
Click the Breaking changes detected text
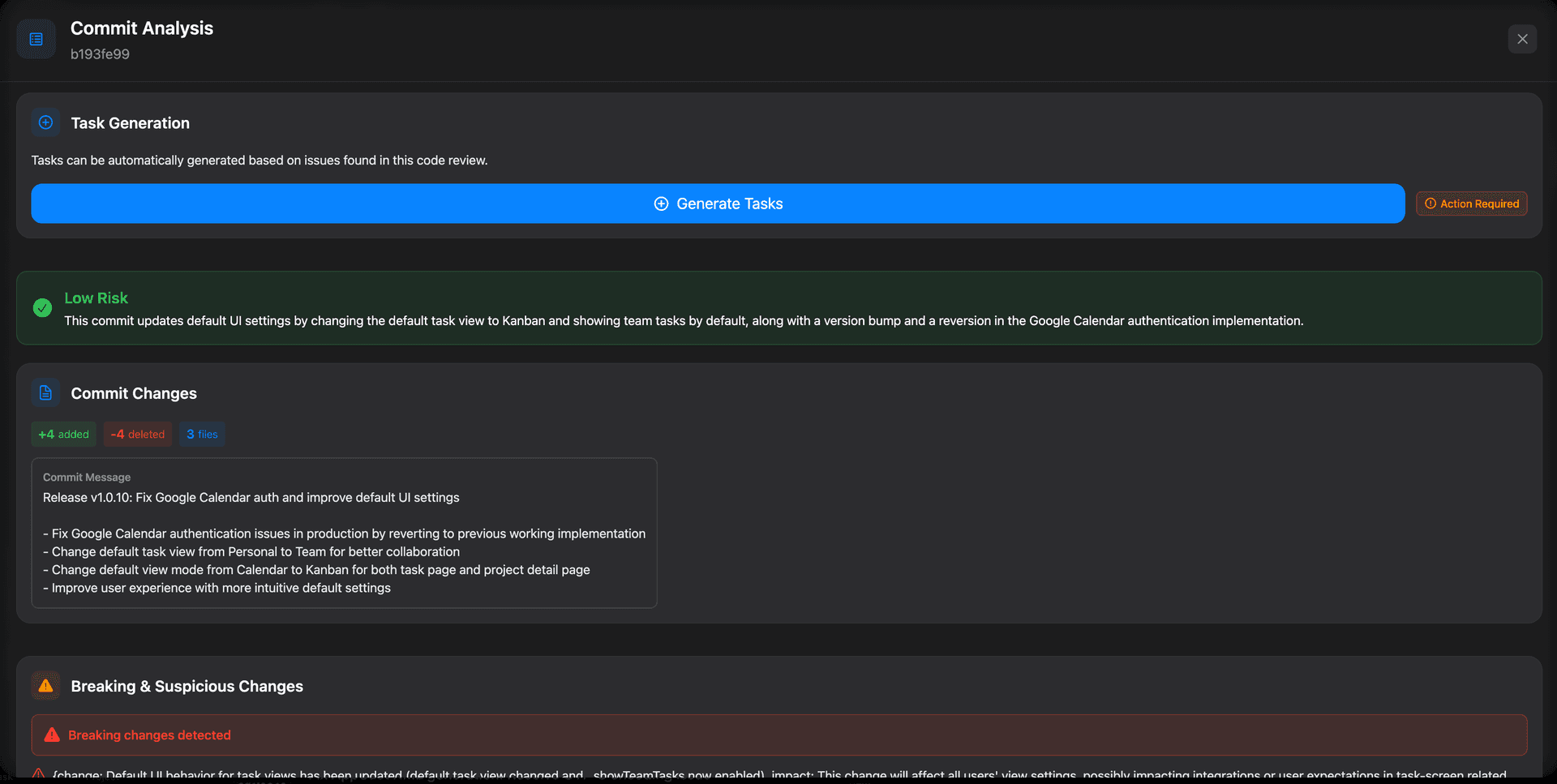pos(150,735)
